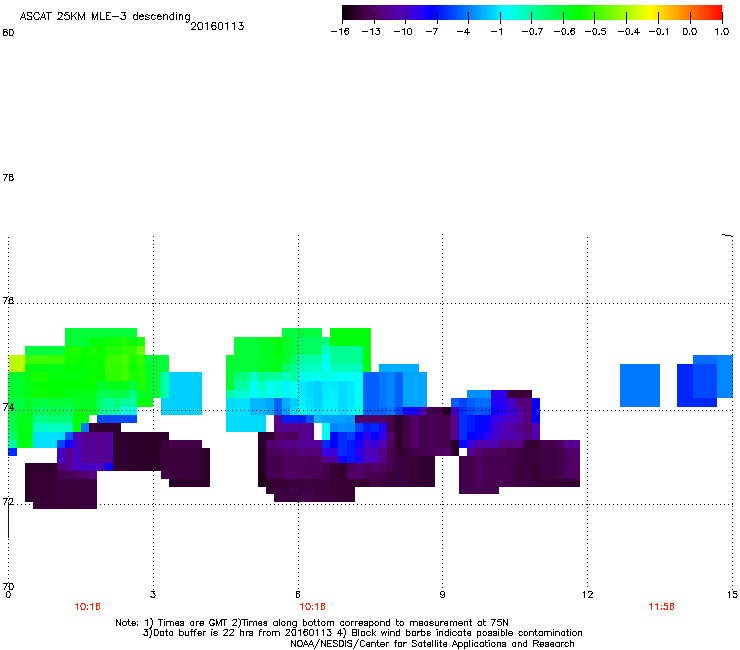Click the color bar label '-10'
The height and width of the screenshot is (650, 740).
[x=403, y=32]
